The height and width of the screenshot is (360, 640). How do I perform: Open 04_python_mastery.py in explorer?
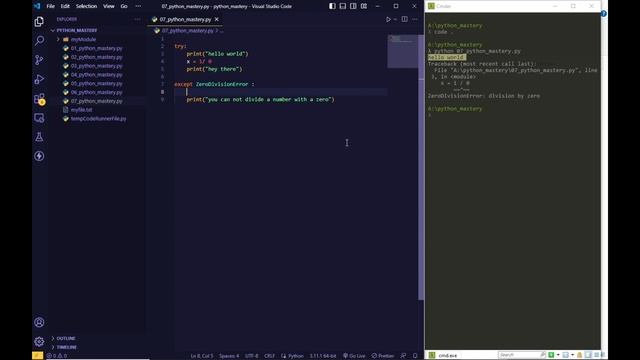(x=96, y=75)
